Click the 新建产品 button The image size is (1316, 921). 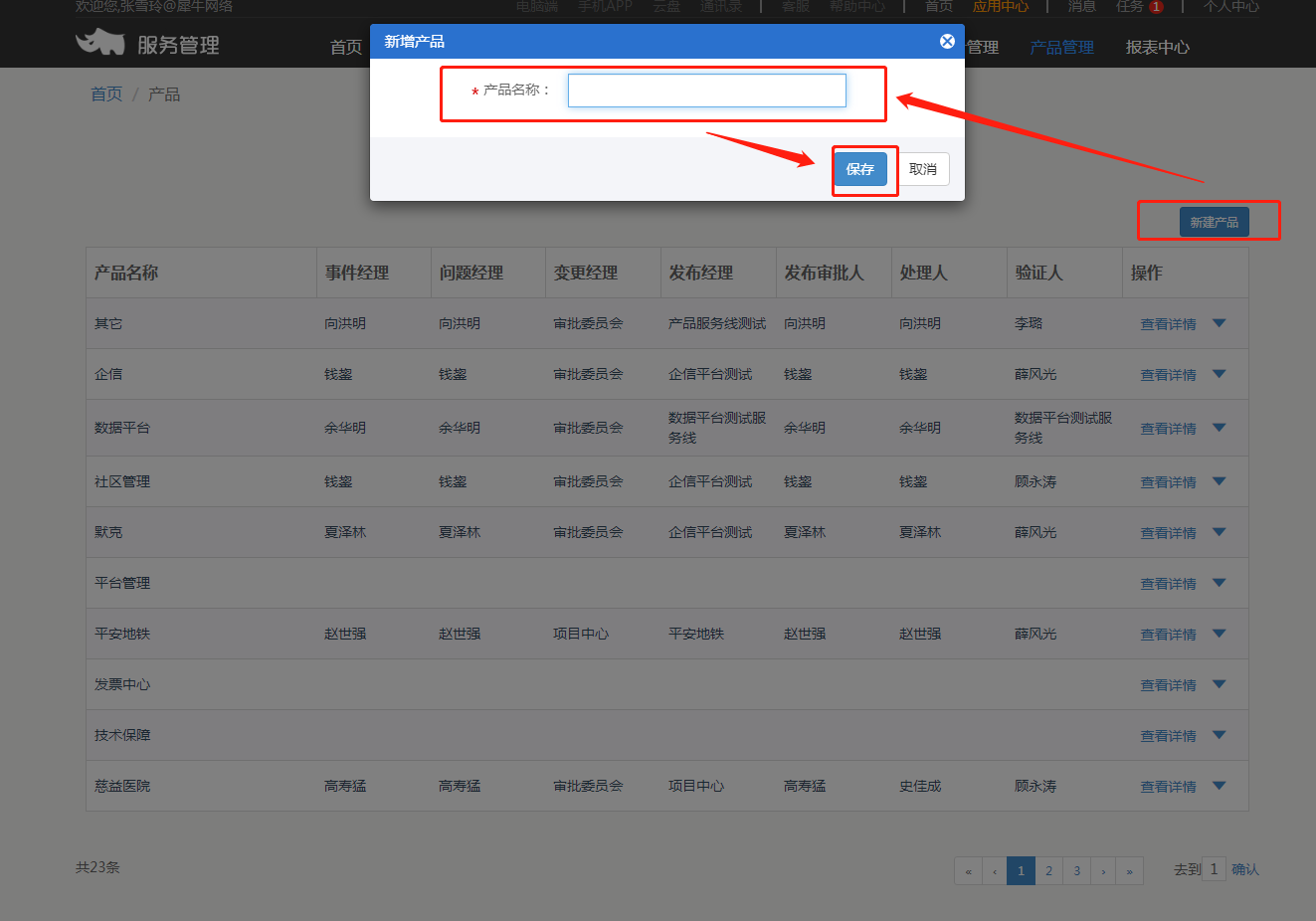point(1214,222)
